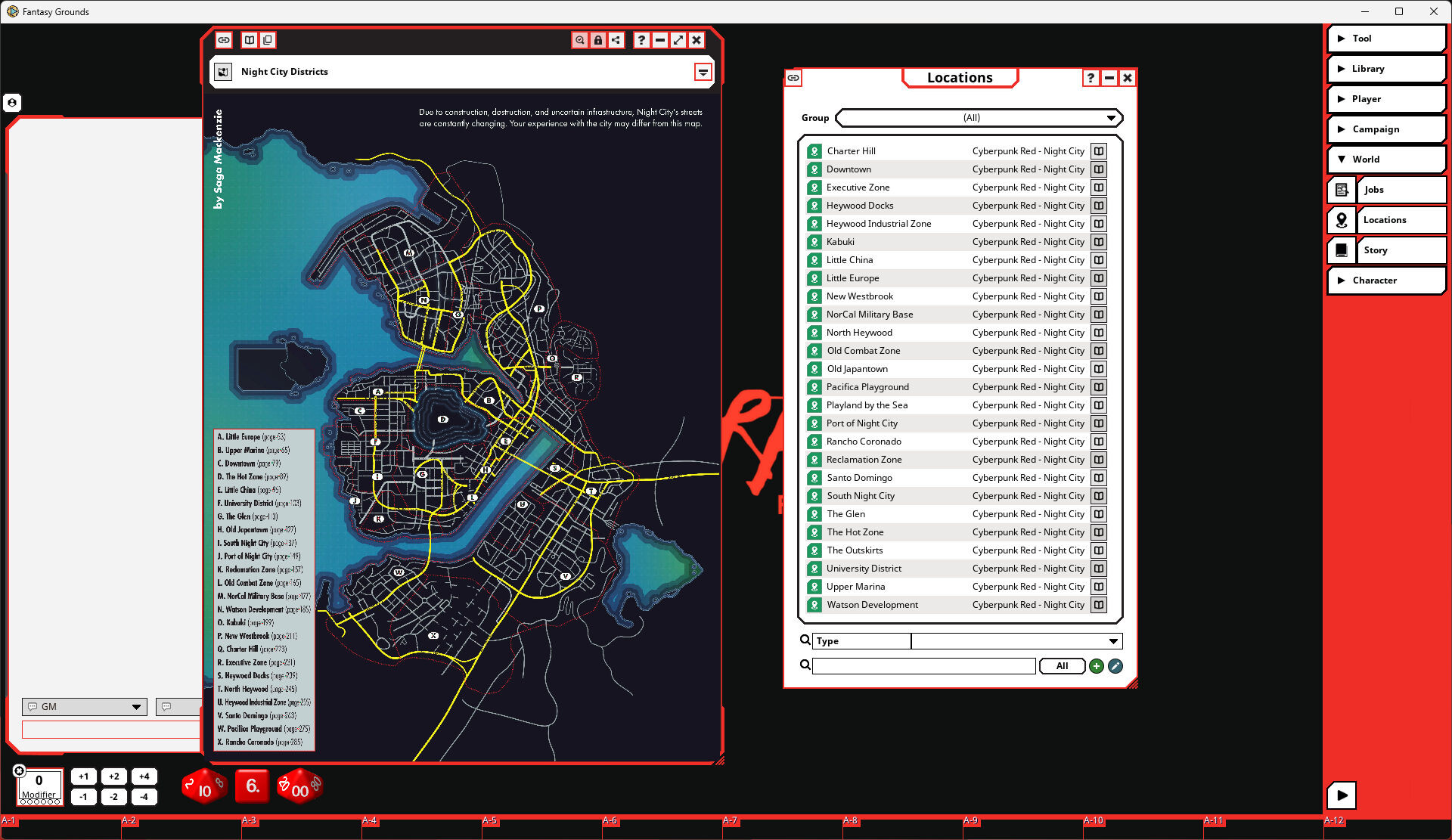Open the map title bar dropdown menu
This screenshot has width=1452, height=840.
click(x=703, y=72)
